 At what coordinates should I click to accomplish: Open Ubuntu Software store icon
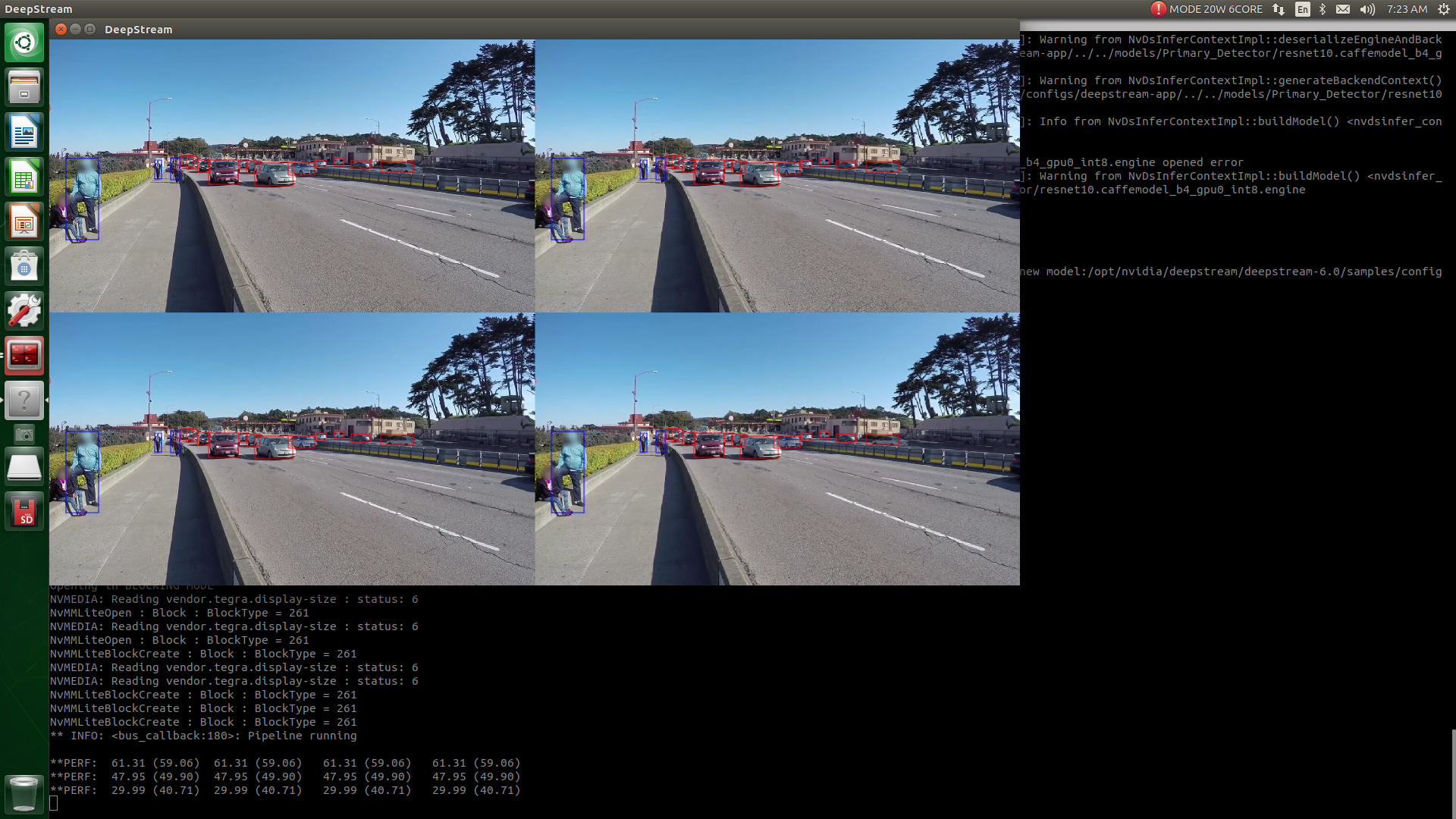24,266
